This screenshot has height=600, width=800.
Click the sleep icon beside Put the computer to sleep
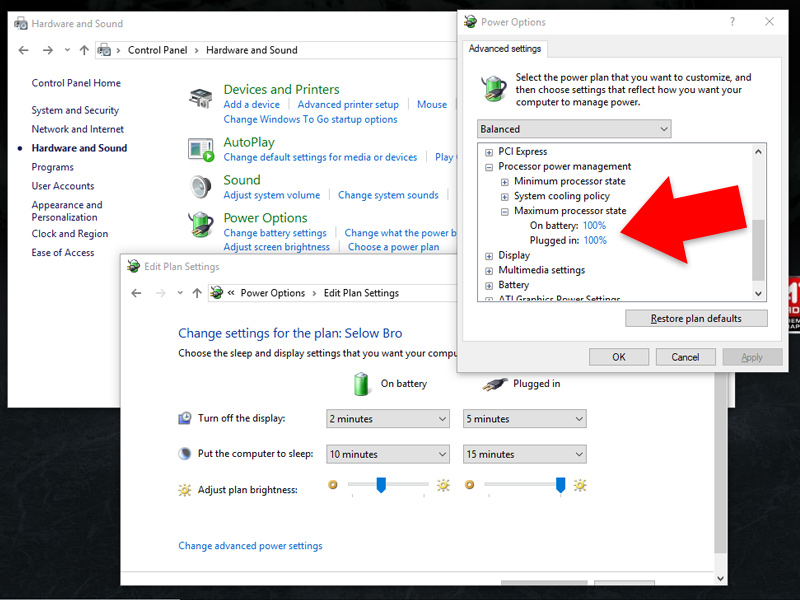click(183, 454)
